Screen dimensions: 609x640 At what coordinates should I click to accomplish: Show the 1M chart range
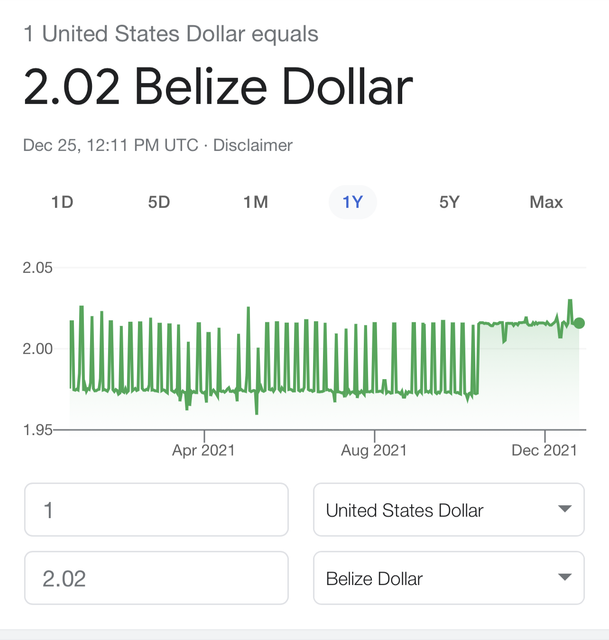coord(256,202)
